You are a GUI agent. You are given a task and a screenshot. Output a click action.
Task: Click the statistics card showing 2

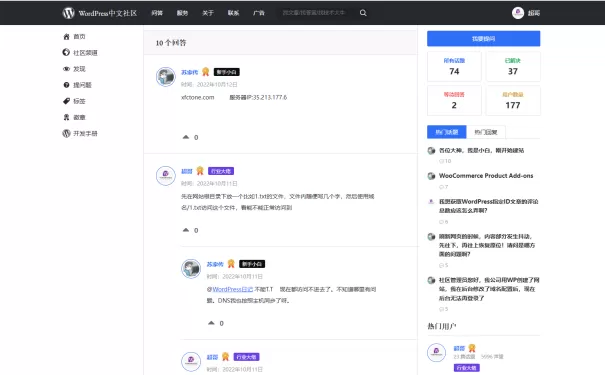pyautogui.click(x=454, y=100)
